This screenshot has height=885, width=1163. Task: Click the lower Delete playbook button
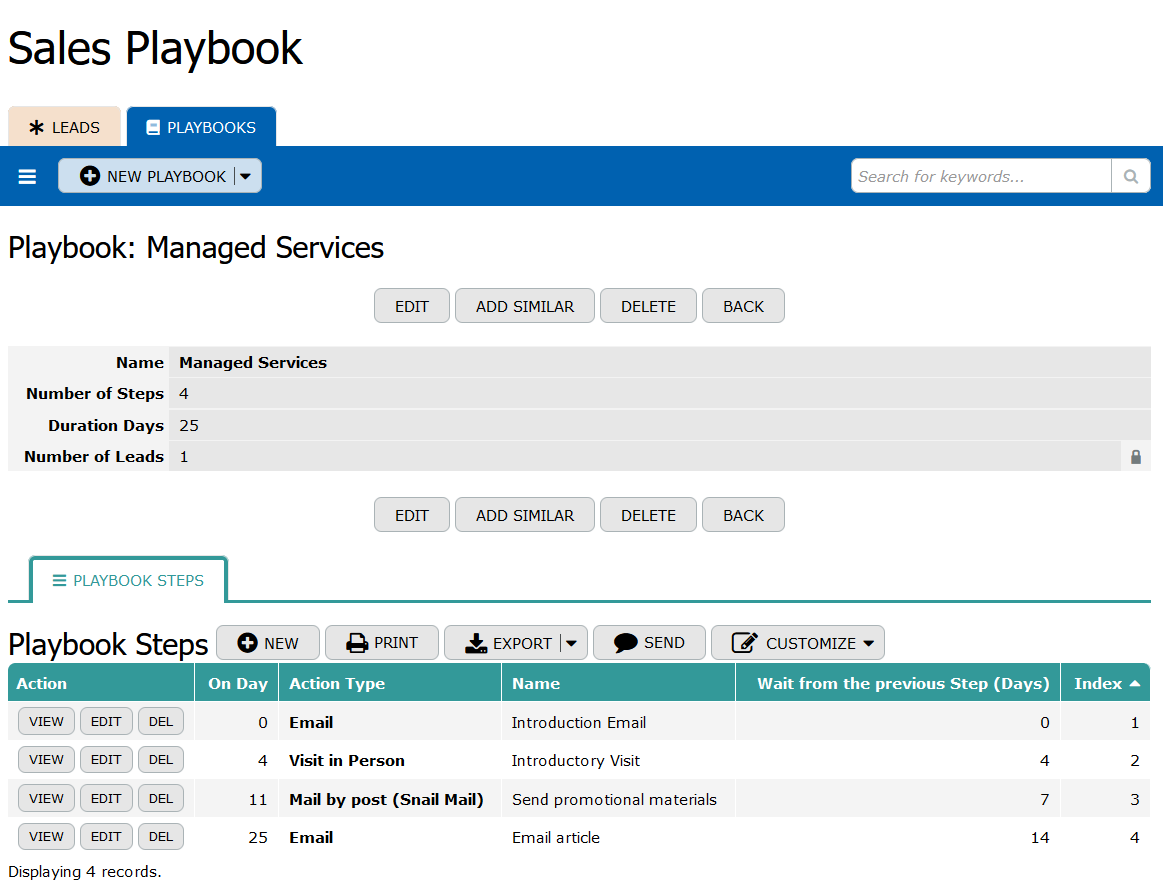(x=648, y=516)
